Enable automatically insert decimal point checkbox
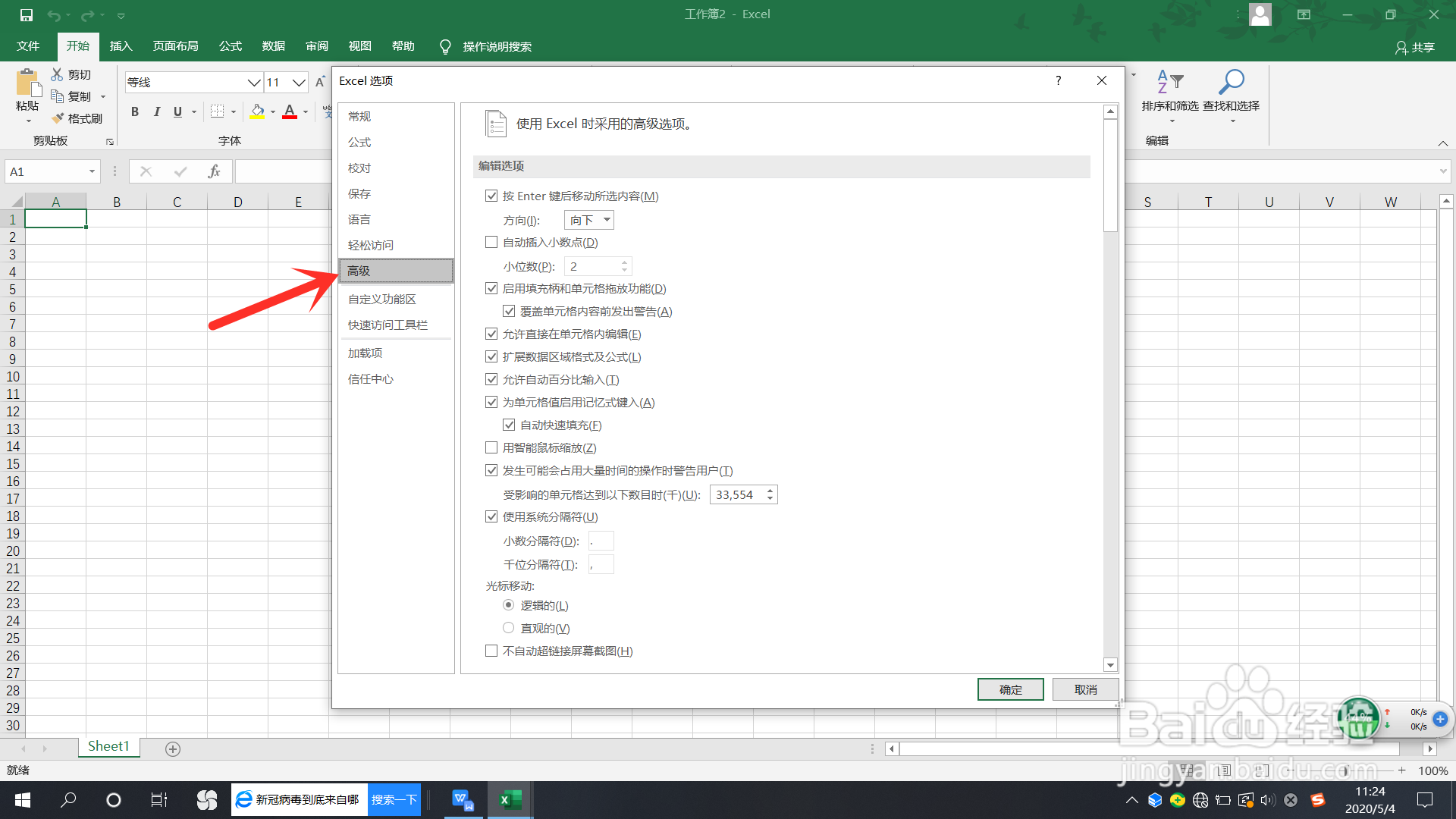Image resolution: width=1456 pixels, height=819 pixels. (x=491, y=242)
